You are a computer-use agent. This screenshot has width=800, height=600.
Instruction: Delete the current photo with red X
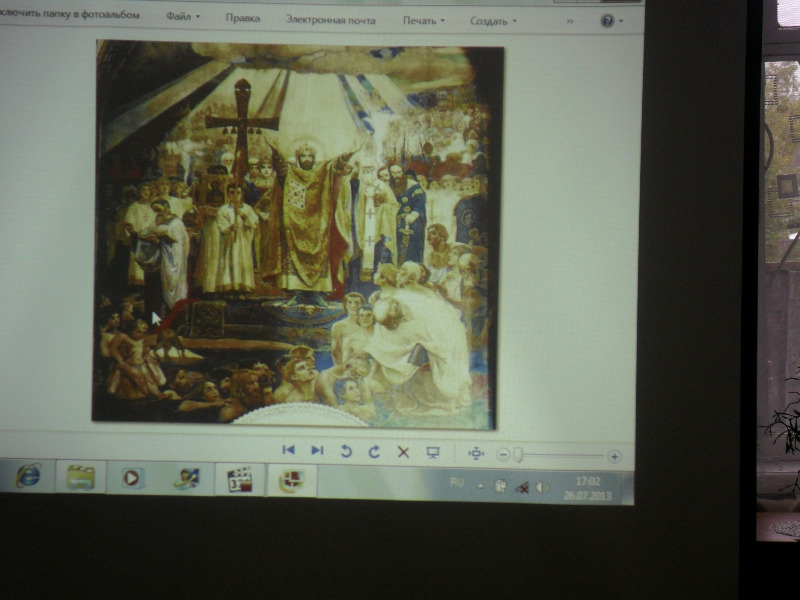(x=403, y=452)
